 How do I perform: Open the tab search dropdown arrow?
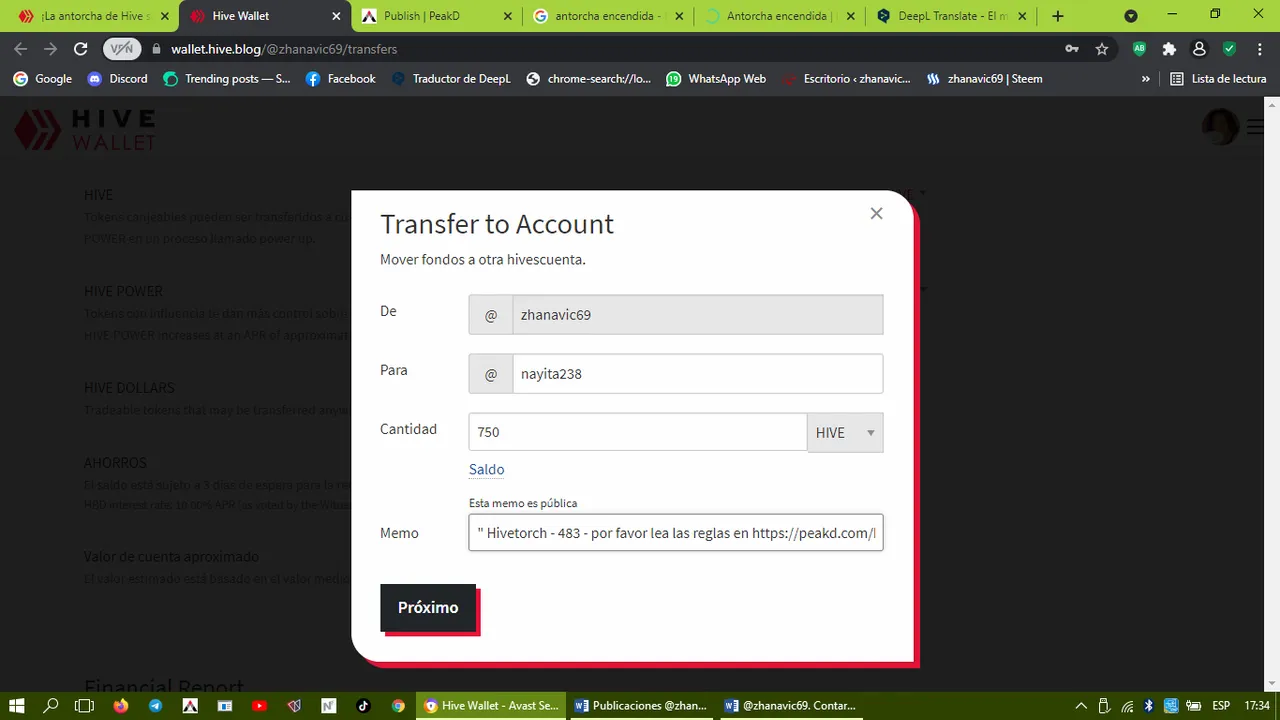1131,16
